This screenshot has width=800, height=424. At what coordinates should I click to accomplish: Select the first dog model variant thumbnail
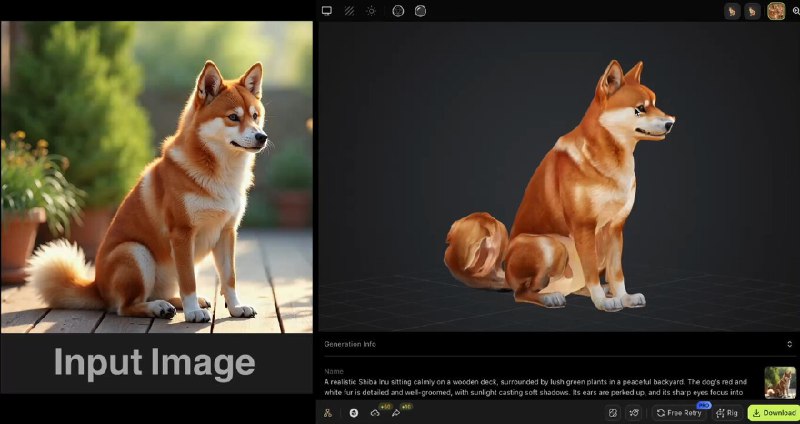tap(732, 11)
